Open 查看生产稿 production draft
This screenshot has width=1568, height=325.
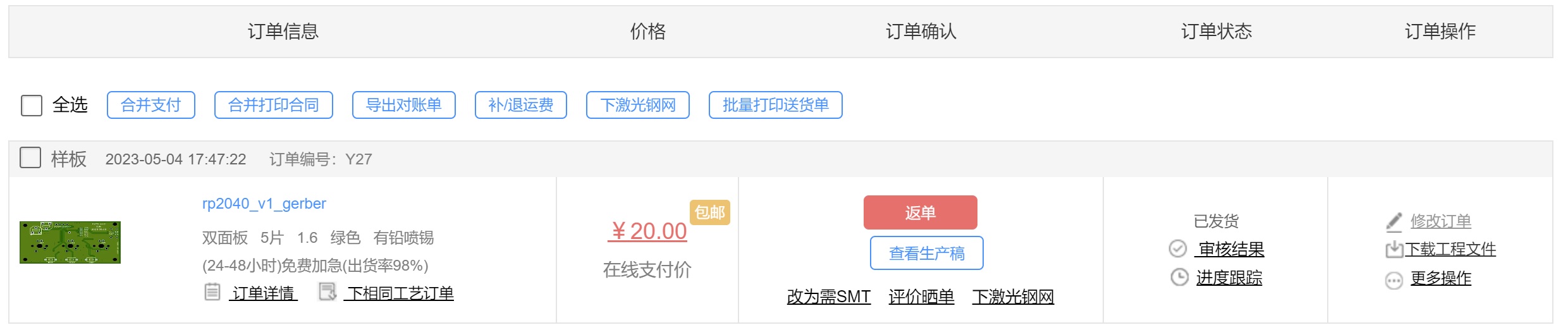(926, 253)
